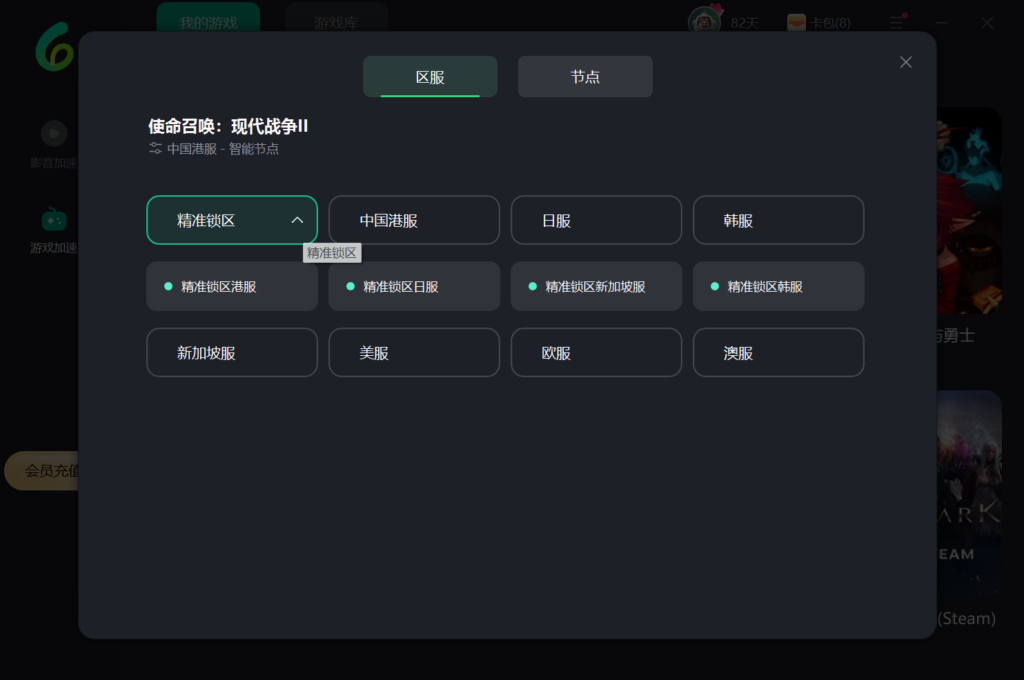Click the 影音加速 play icon in the sidebar
This screenshot has width=1024, height=680.
point(54,133)
